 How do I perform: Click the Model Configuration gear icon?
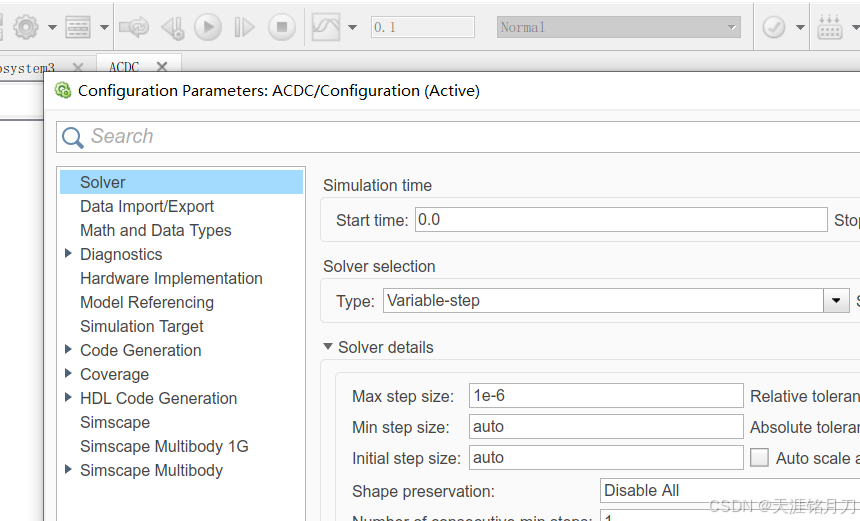[26, 28]
